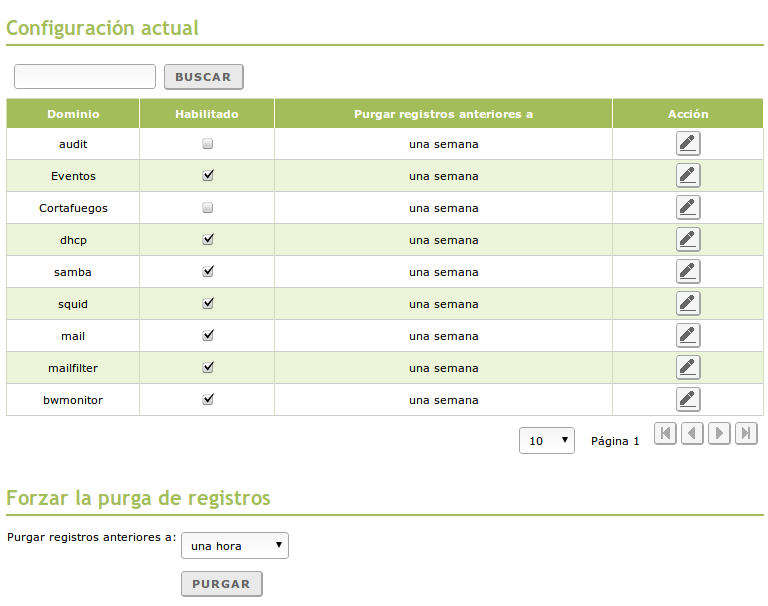The width and height of the screenshot is (768, 606).
Task: Expand the purge period dropdown
Action: click(x=235, y=546)
